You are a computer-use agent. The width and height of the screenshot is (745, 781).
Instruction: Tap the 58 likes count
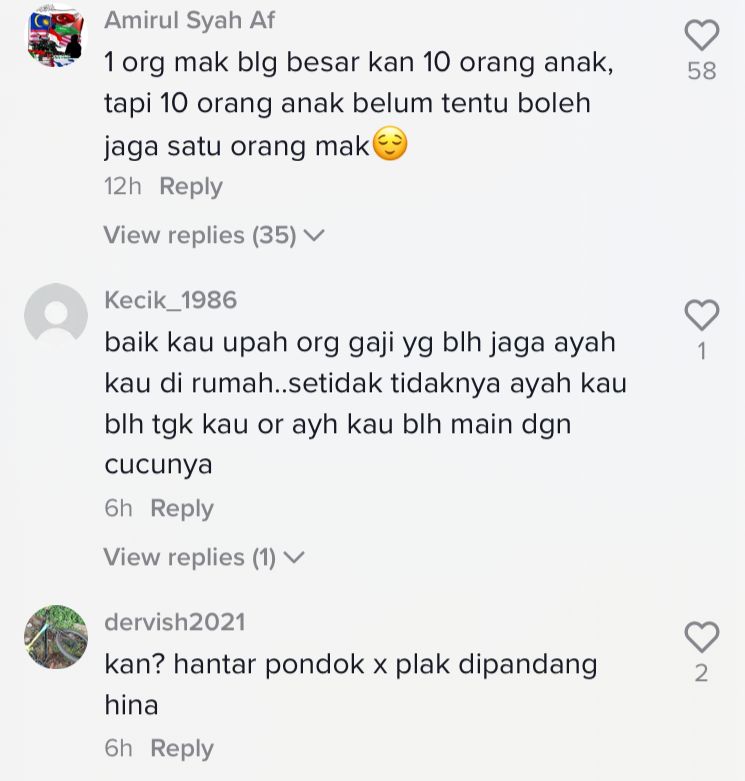702,71
